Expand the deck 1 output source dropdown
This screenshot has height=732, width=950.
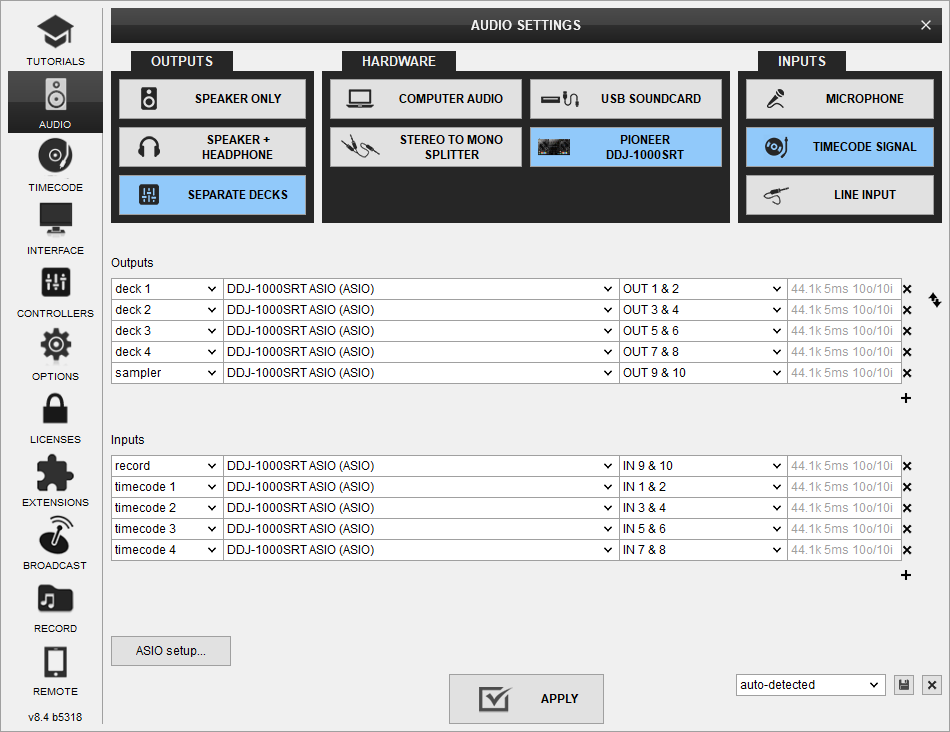pos(166,289)
